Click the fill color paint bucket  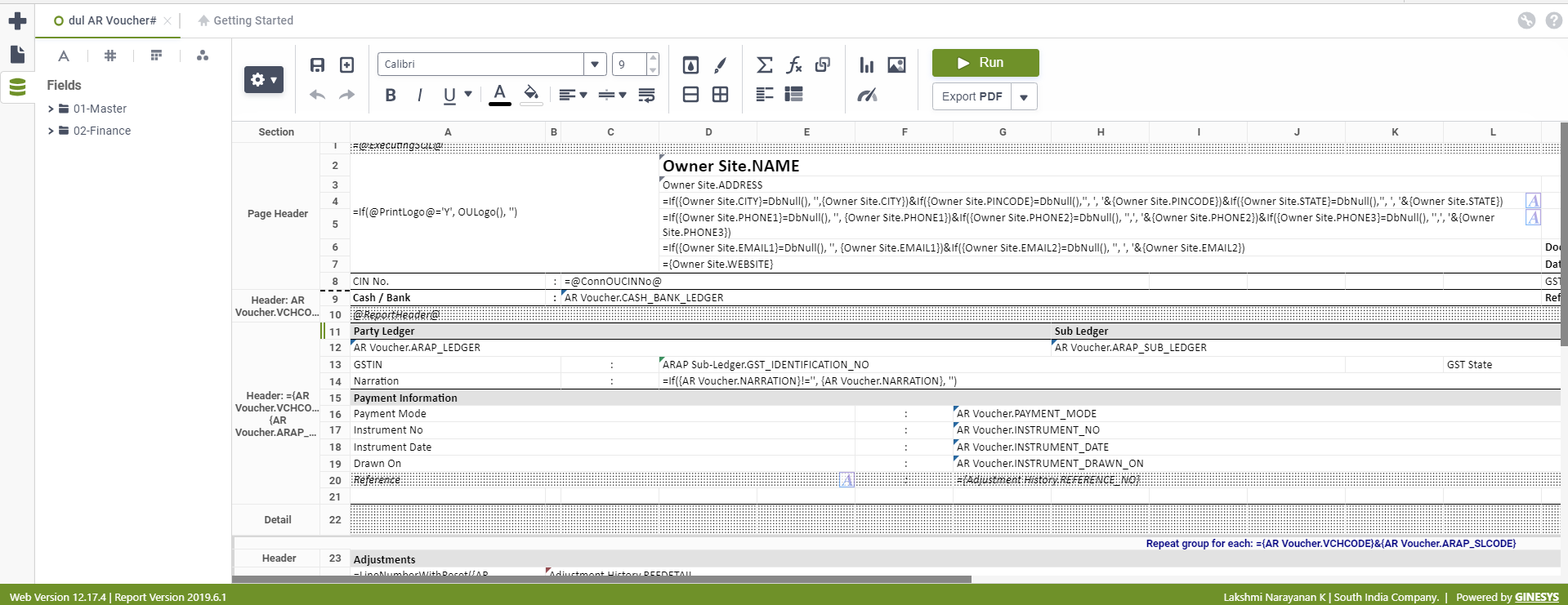coord(531,95)
